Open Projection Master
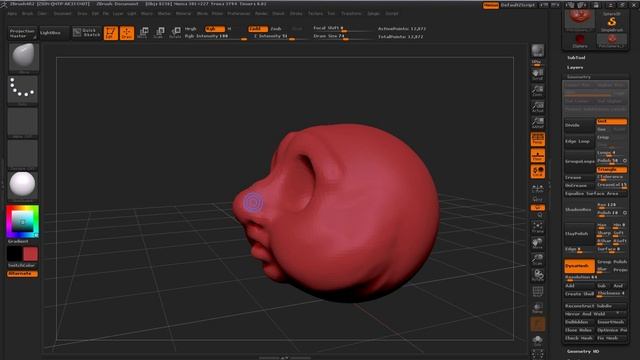 pyautogui.click(x=22, y=33)
